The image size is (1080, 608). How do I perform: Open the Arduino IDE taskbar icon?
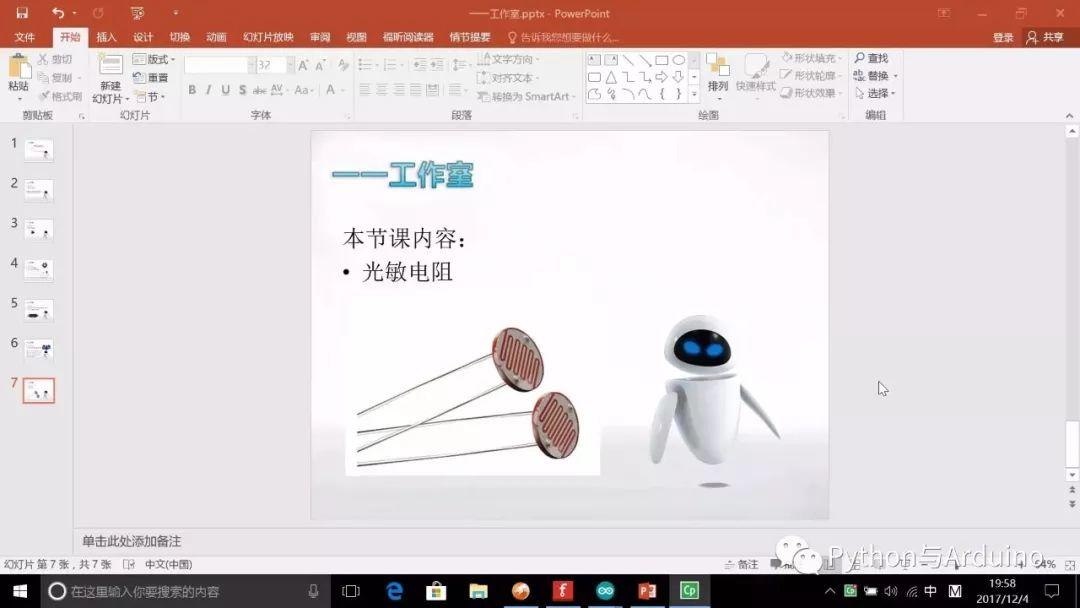(605, 591)
